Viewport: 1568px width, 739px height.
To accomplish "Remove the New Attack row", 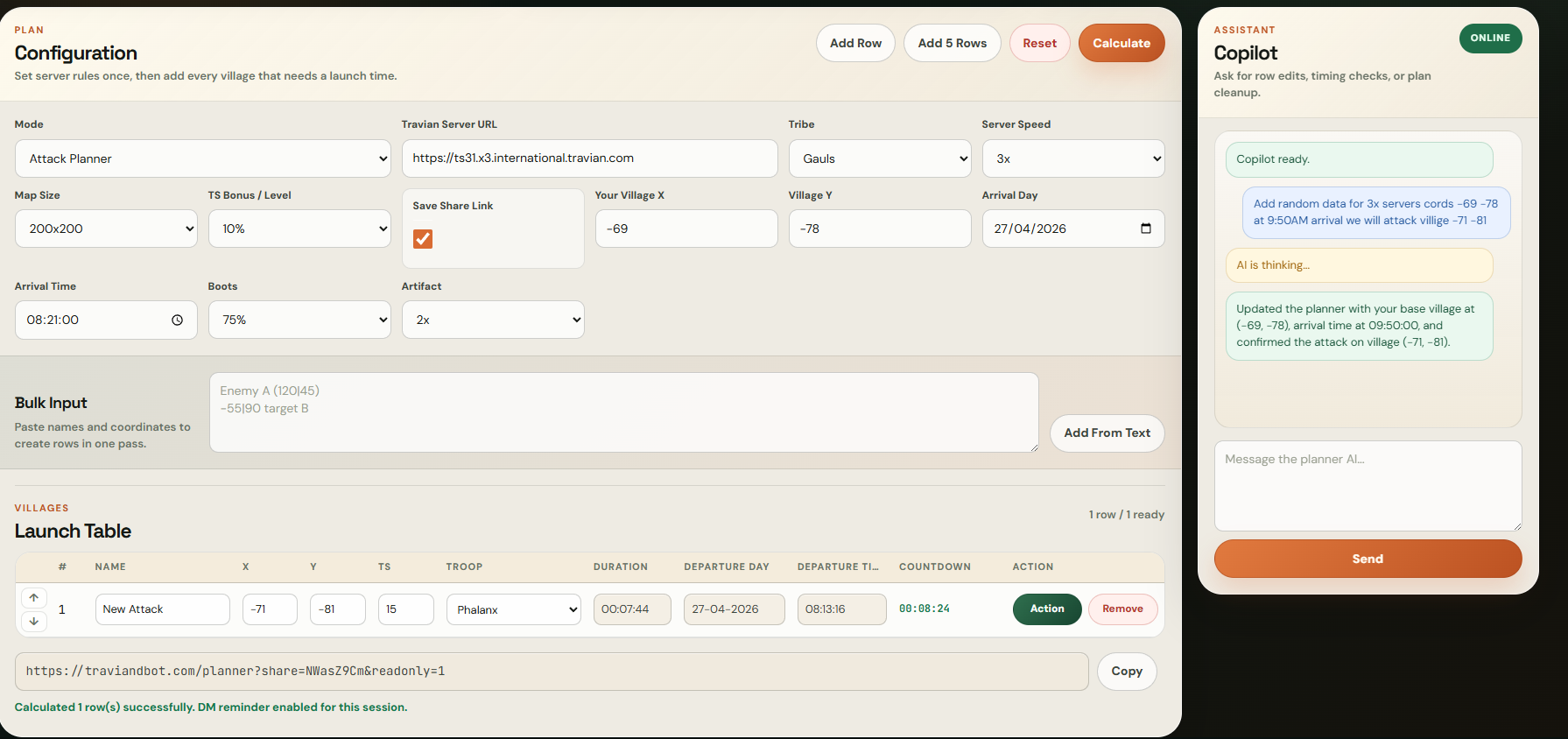I will 1122,609.
